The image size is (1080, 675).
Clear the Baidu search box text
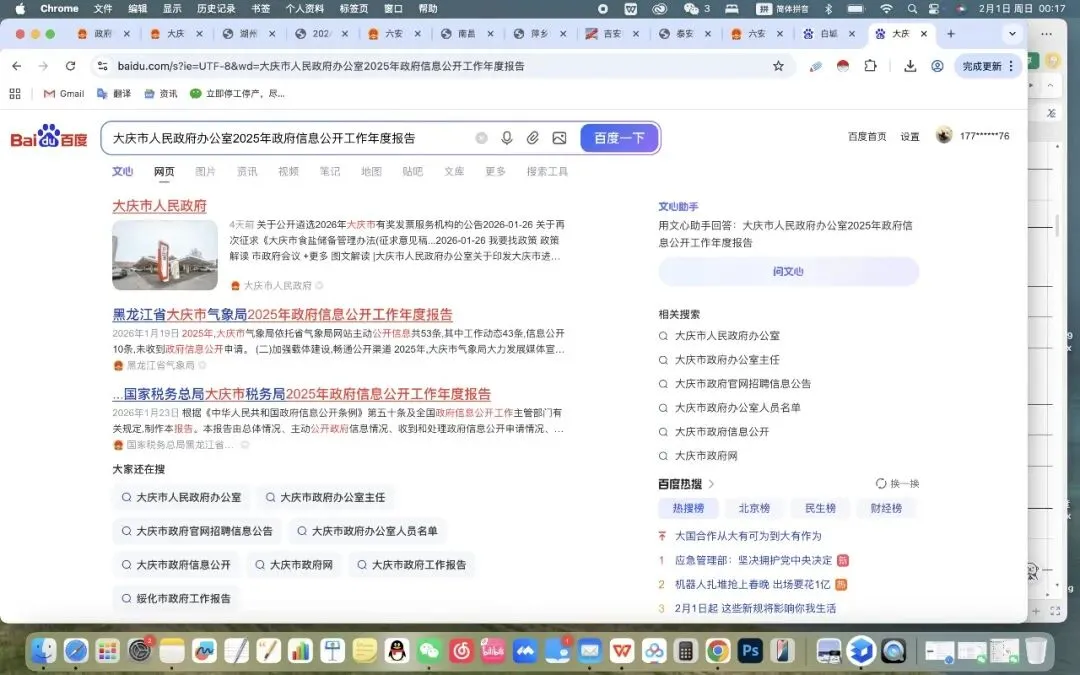pos(481,138)
